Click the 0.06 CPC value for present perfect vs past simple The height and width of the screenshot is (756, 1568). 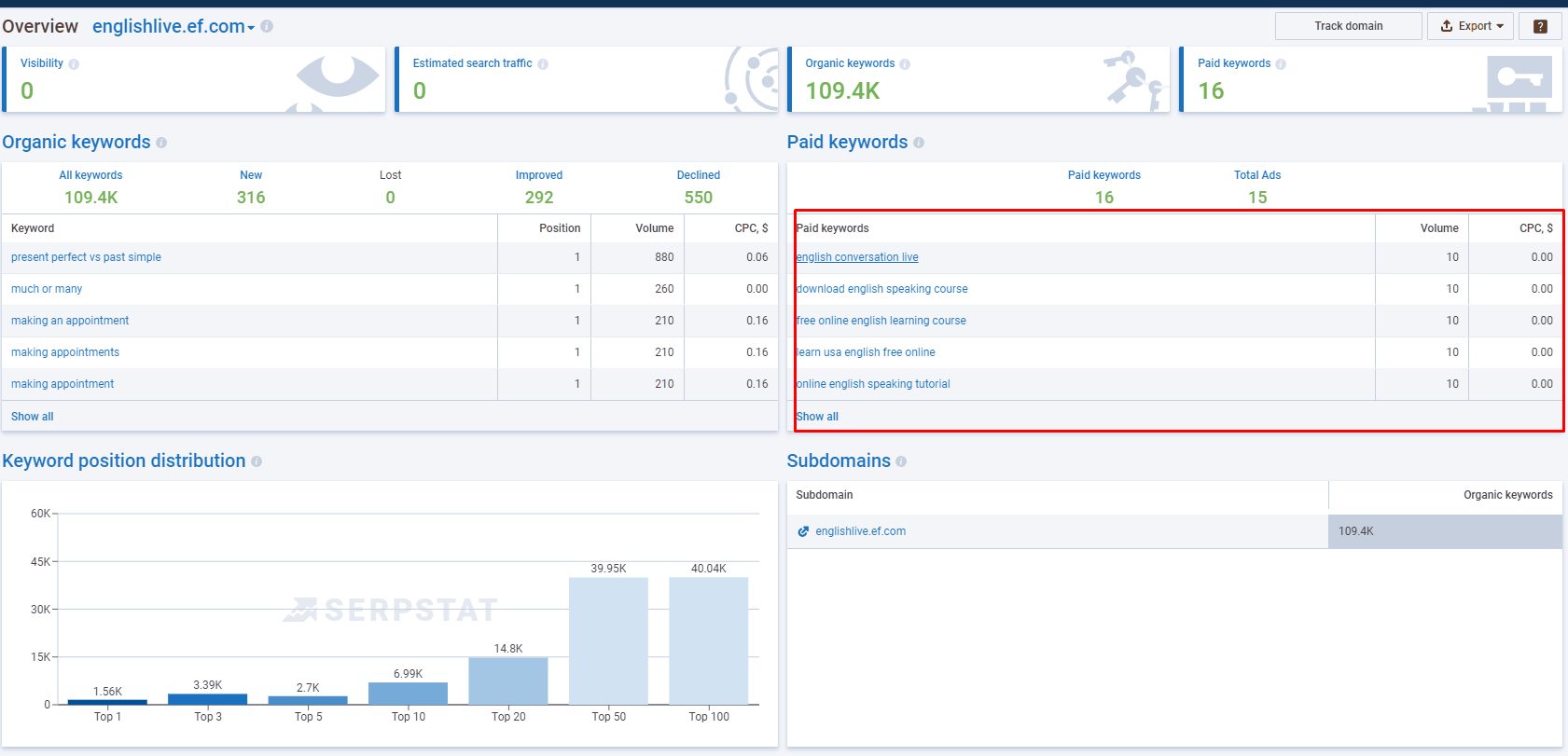click(757, 257)
